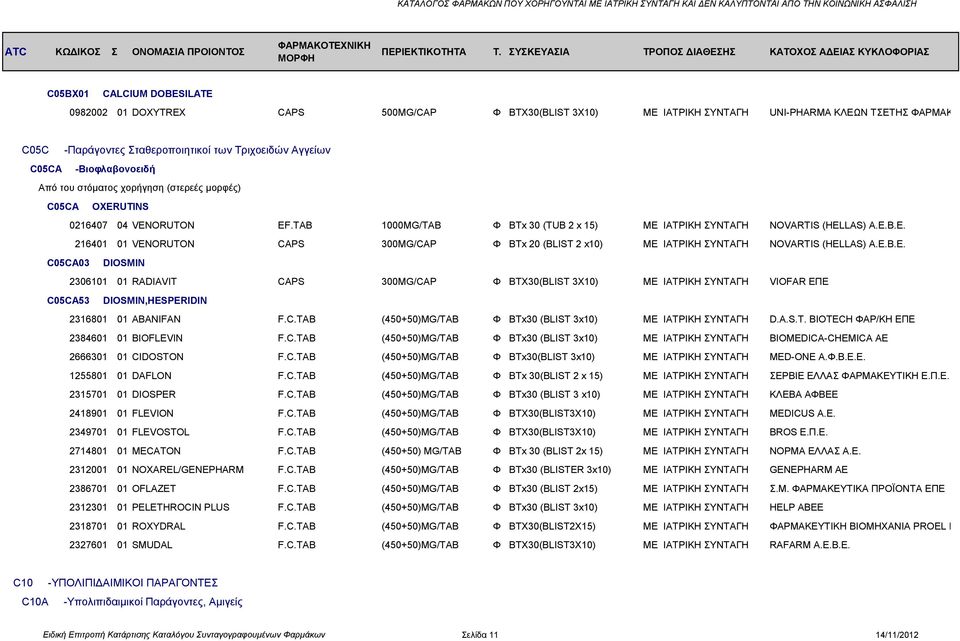This screenshot has width=960, height=641.
Task: Click VENORUTON CAPS row code 216401
Action: click(x=91, y=244)
